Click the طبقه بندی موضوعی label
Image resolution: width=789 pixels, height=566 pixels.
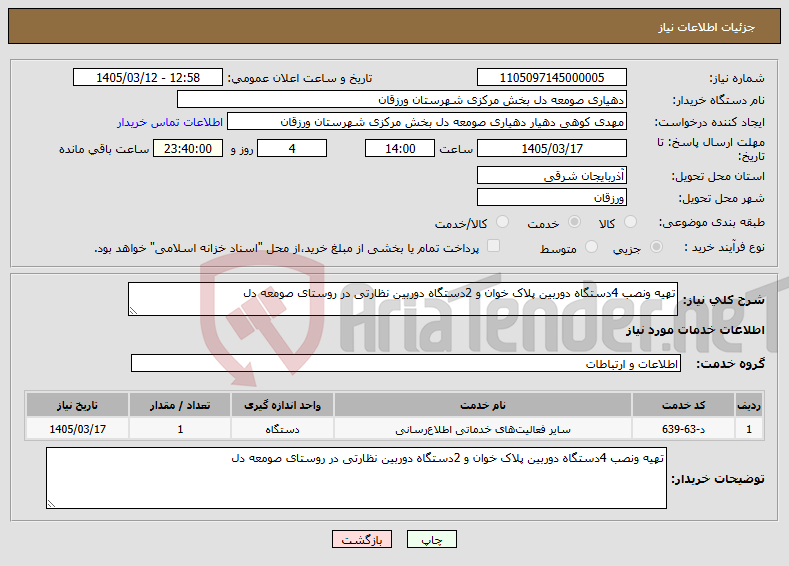(x=712, y=222)
